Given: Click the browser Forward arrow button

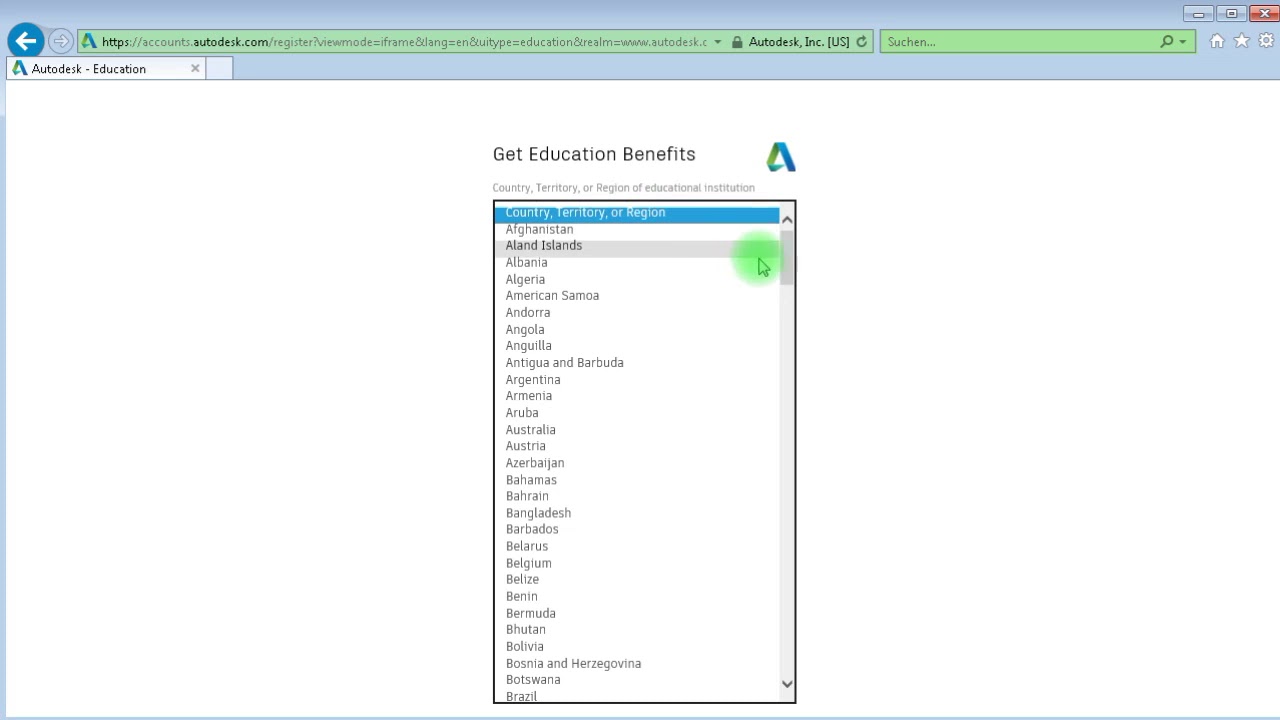Looking at the screenshot, I should [x=61, y=41].
